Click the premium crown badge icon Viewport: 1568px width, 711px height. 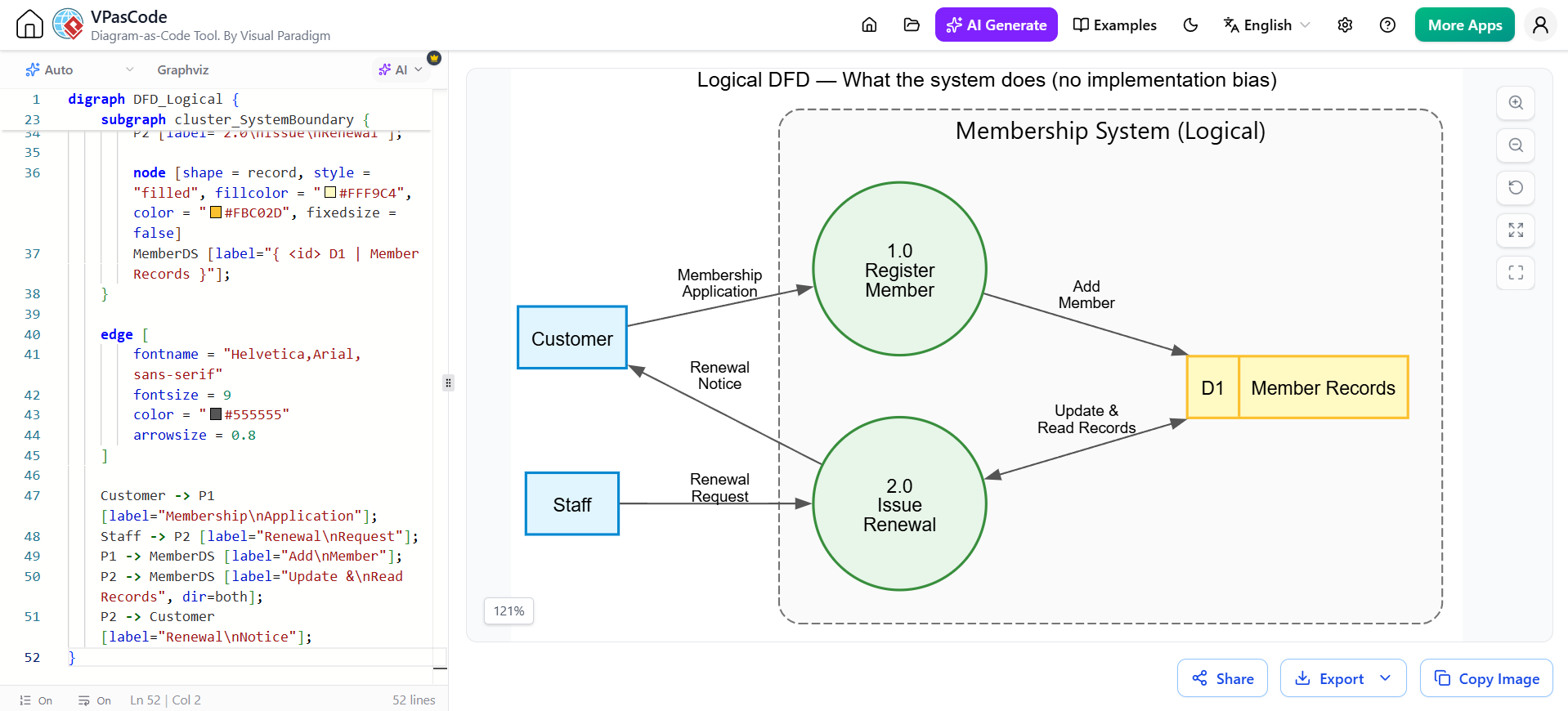click(434, 58)
